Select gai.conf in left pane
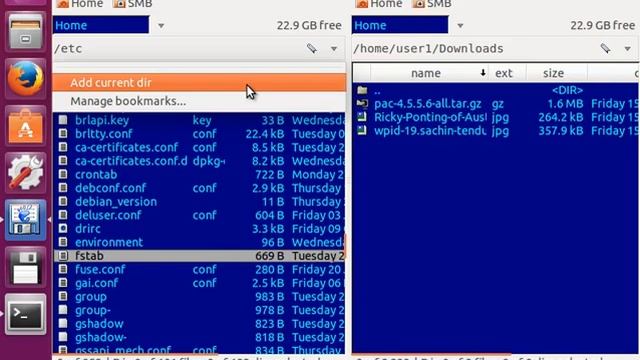Image resolution: width=640 pixels, height=360 pixels. [199, 283]
